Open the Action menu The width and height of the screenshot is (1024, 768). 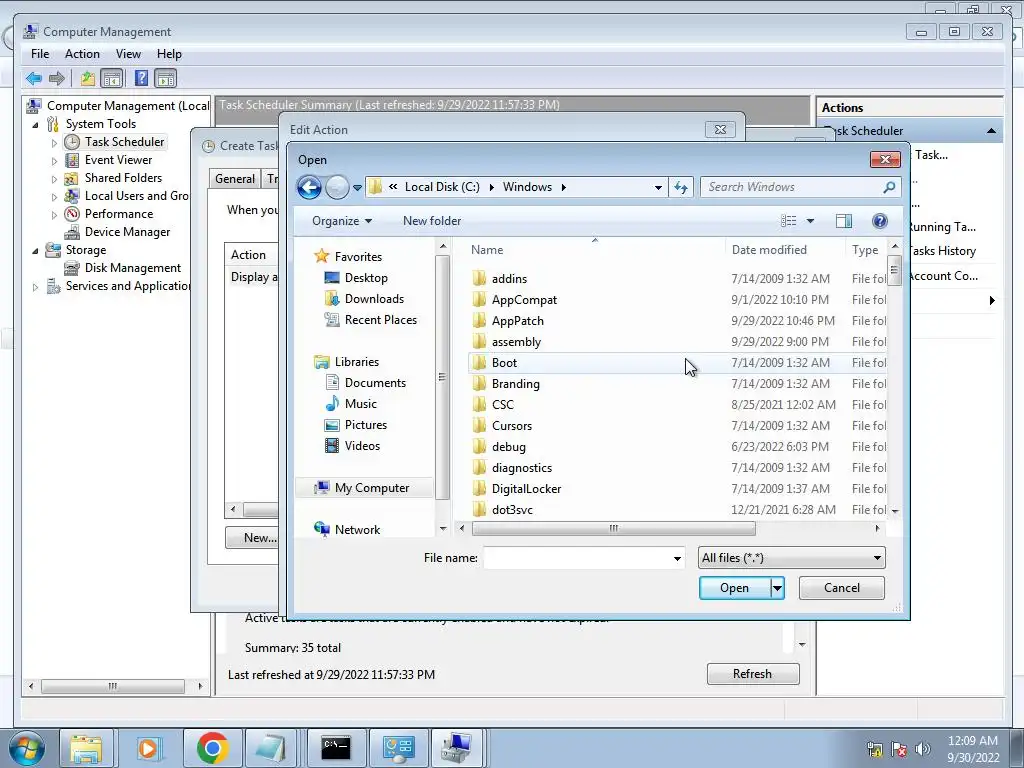pos(82,54)
